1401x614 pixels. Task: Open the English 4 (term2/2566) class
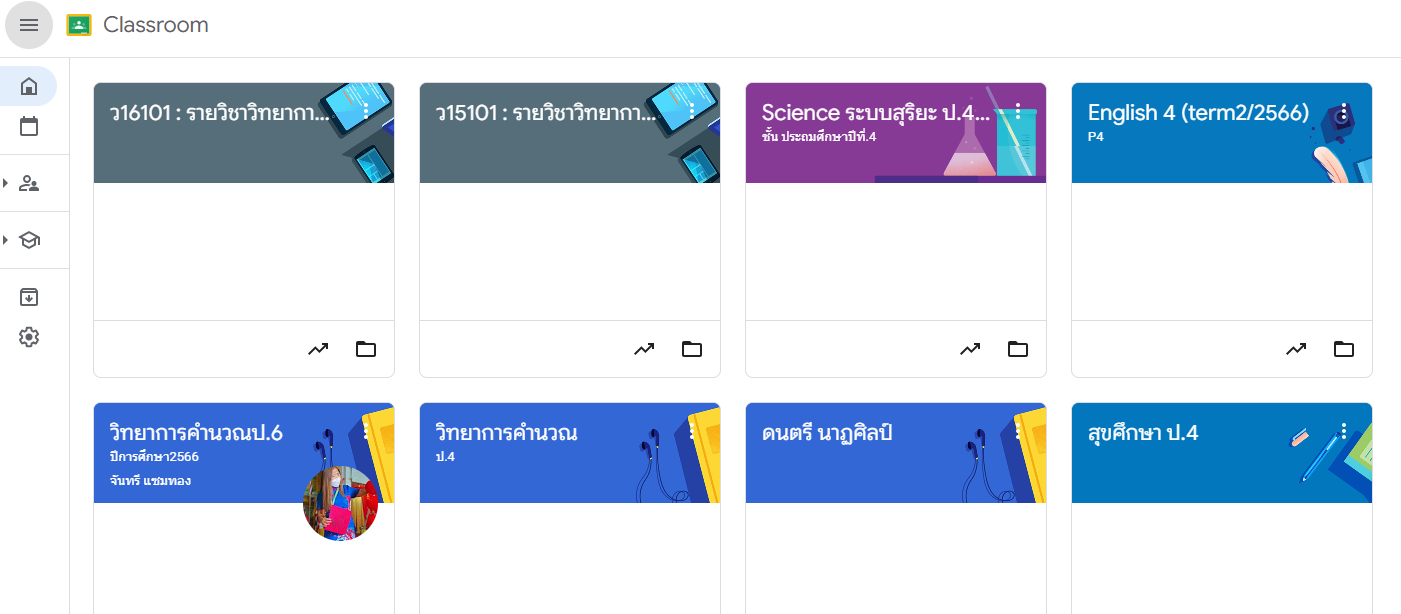point(1198,113)
